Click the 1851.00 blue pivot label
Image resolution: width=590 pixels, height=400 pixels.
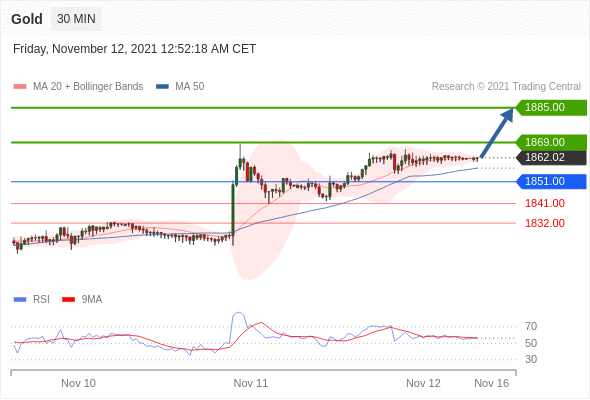click(x=551, y=181)
